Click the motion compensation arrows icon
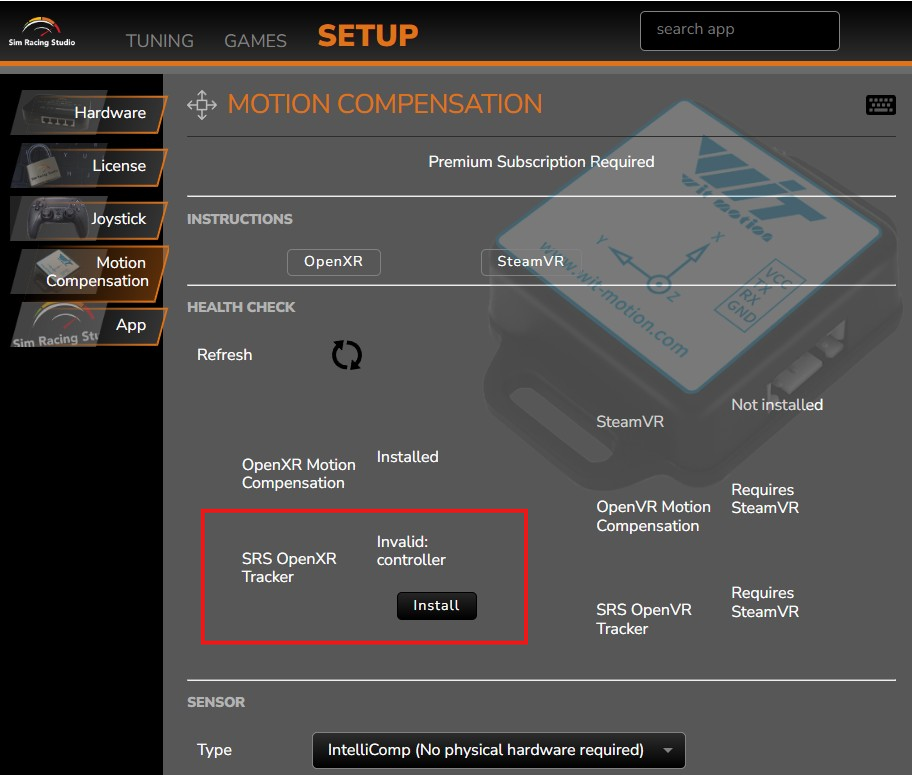912x775 pixels. click(202, 105)
